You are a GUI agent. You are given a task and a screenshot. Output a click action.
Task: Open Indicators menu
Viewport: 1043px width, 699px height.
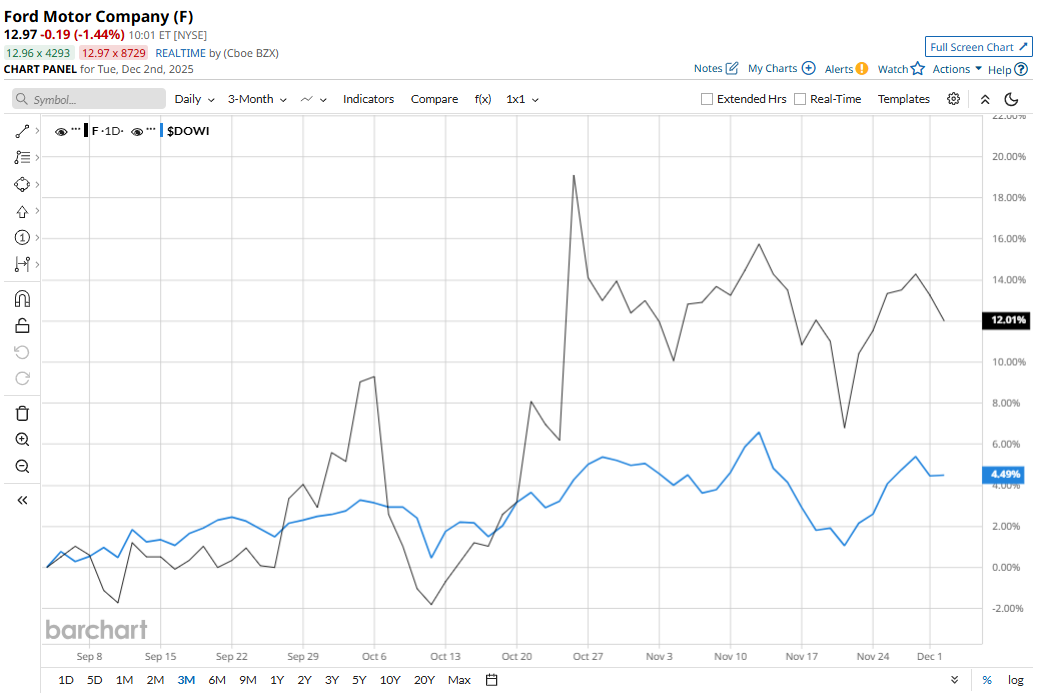click(369, 99)
